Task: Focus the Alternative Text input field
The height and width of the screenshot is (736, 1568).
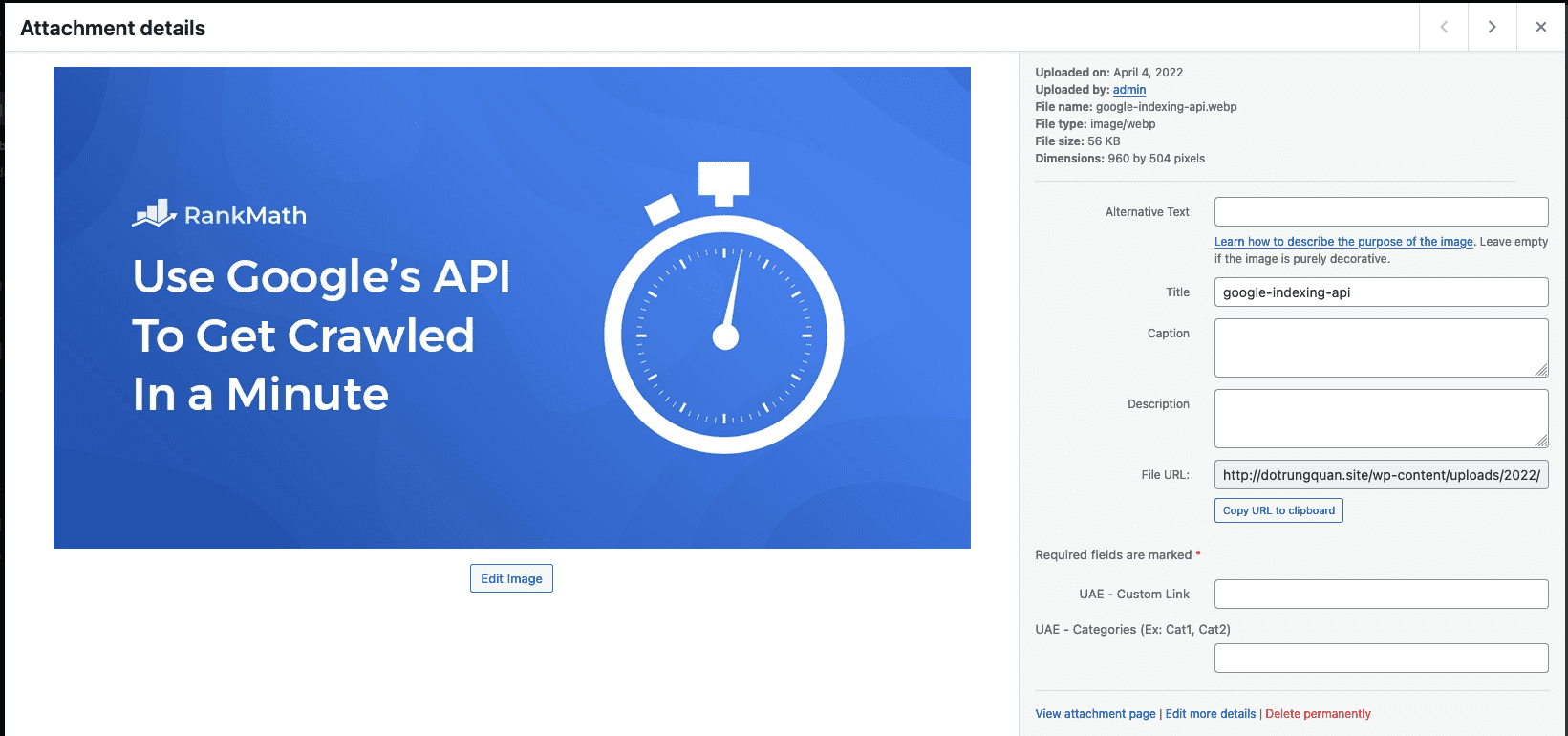Action: click(x=1381, y=212)
